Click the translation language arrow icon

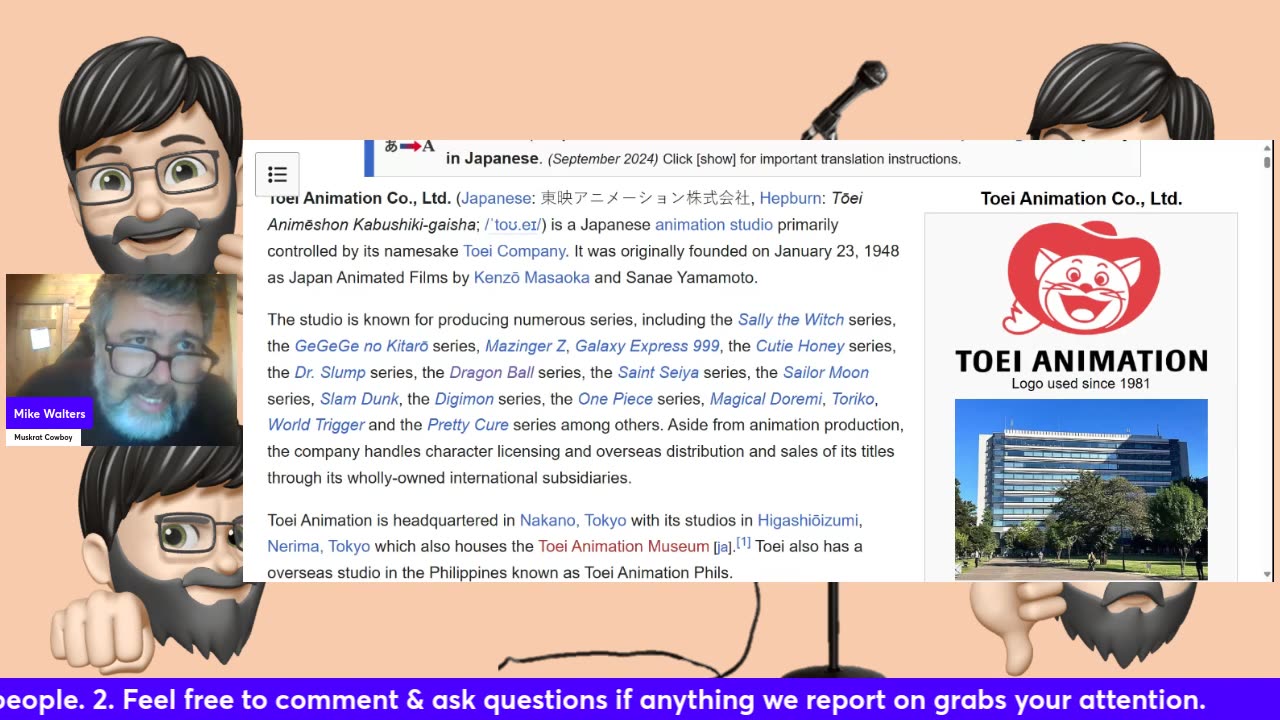[x=410, y=148]
